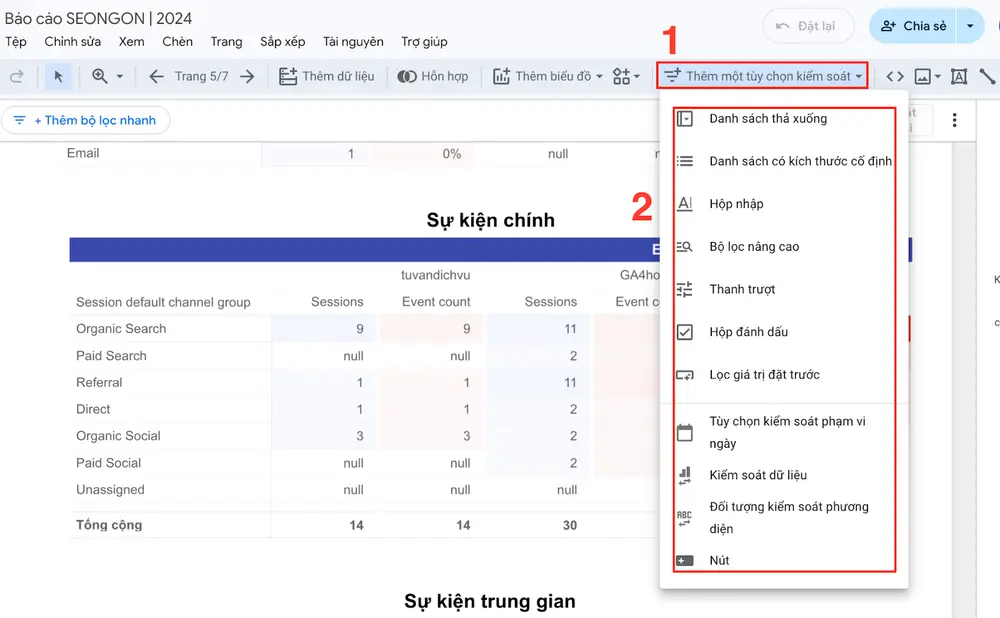The height and width of the screenshot is (618, 1000).
Task: Click Thêm bộ lọc nhanh button
Action: [85, 120]
